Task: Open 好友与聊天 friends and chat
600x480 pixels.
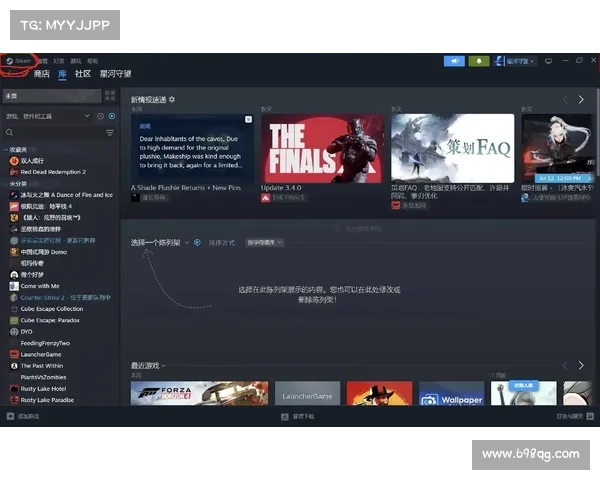Action: pyautogui.click(x=575, y=416)
